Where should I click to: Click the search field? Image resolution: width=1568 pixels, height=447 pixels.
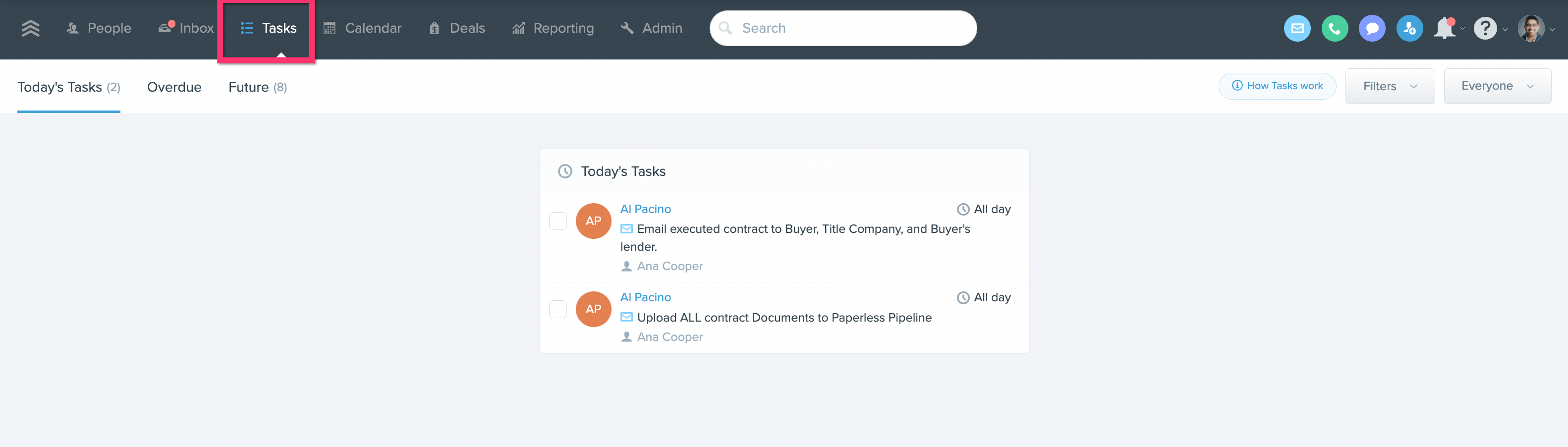843,28
